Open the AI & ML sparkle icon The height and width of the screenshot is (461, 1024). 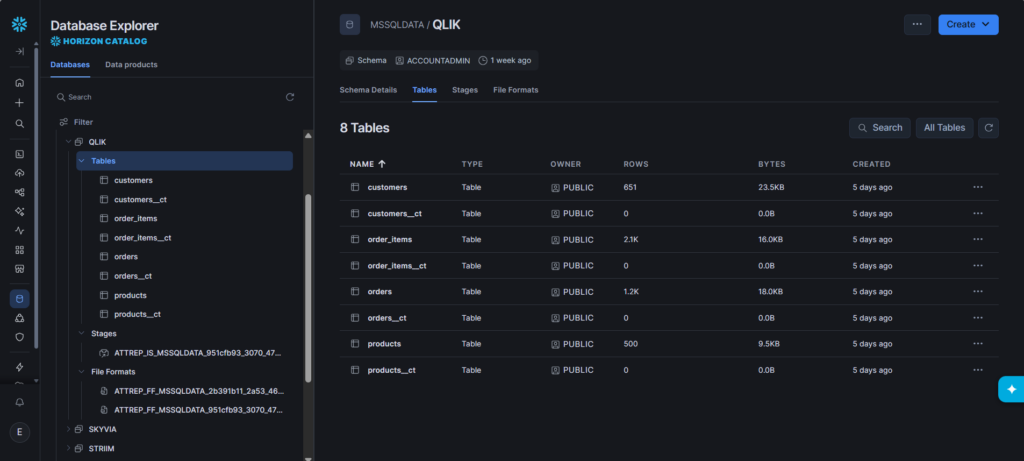tap(20, 212)
